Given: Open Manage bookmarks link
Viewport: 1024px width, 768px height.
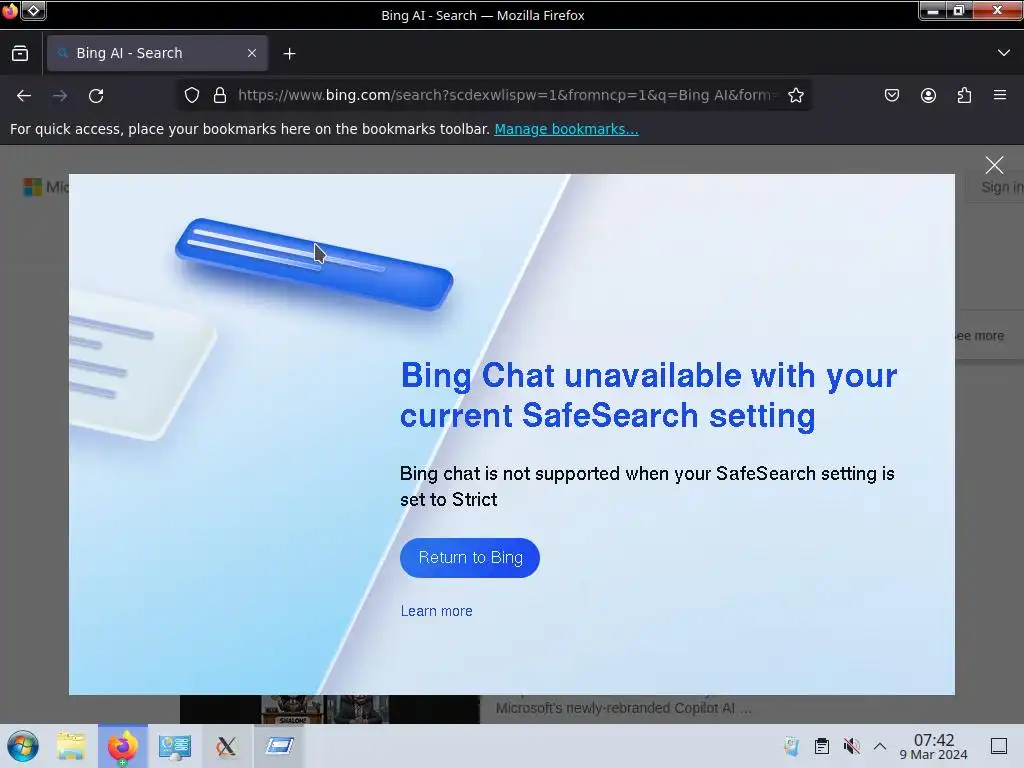Looking at the screenshot, I should [x=566, y=129].
